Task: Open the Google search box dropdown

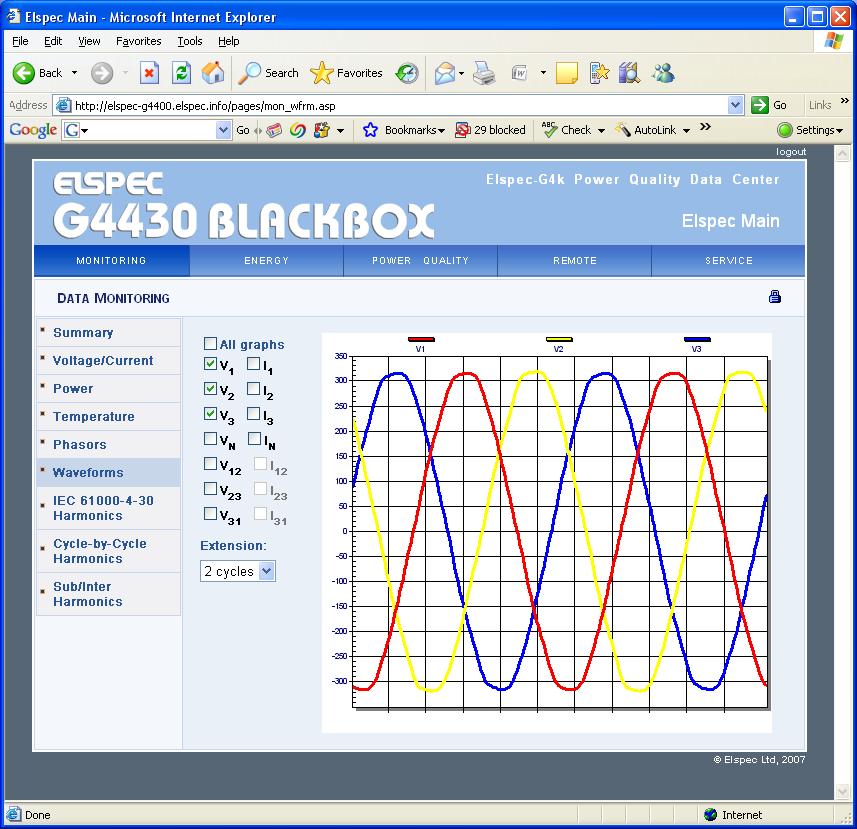Action: tap(223, 130)
